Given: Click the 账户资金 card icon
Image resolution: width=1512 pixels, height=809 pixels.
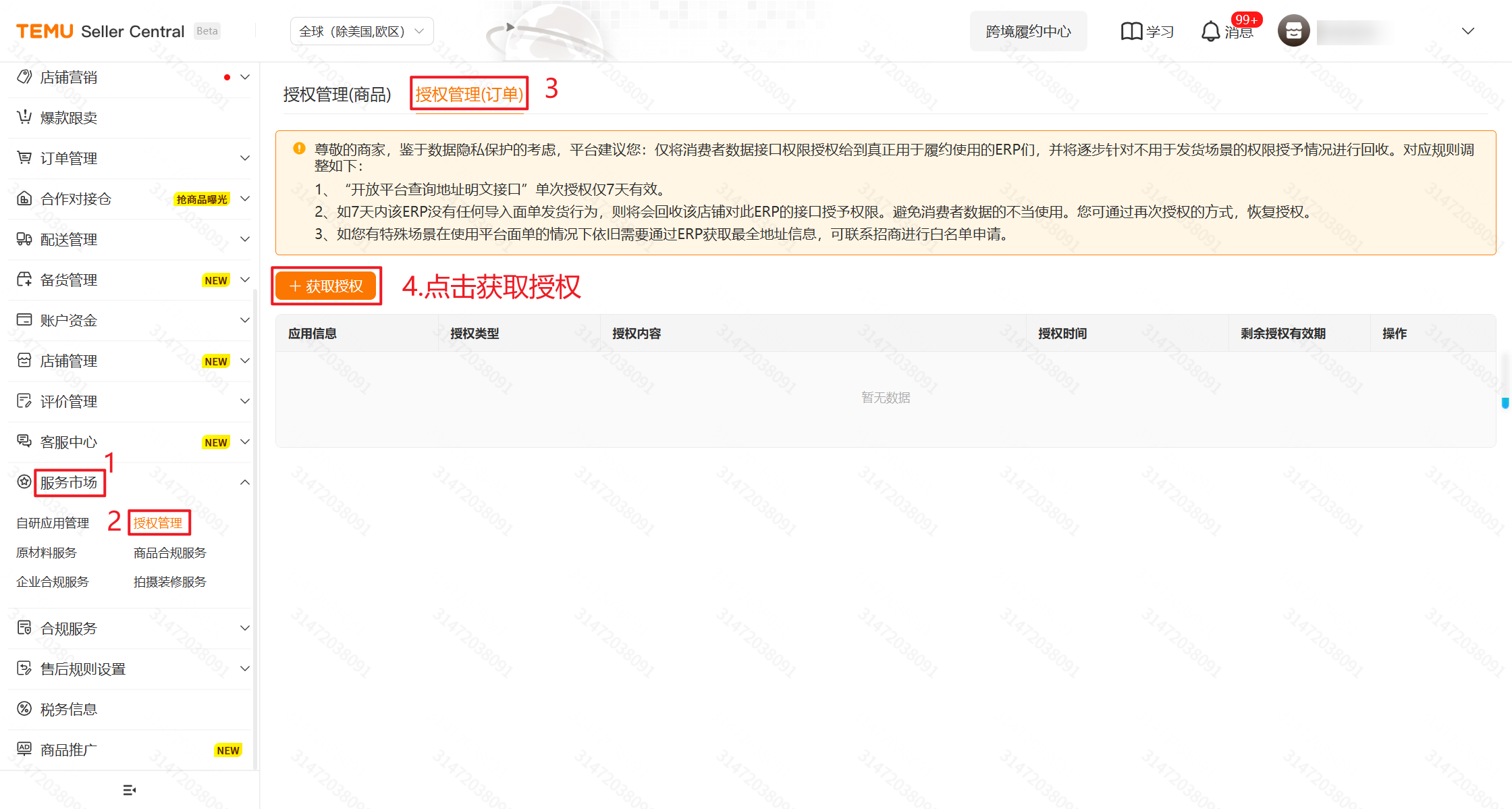Looking at the screenshot, I should [24, 320].
